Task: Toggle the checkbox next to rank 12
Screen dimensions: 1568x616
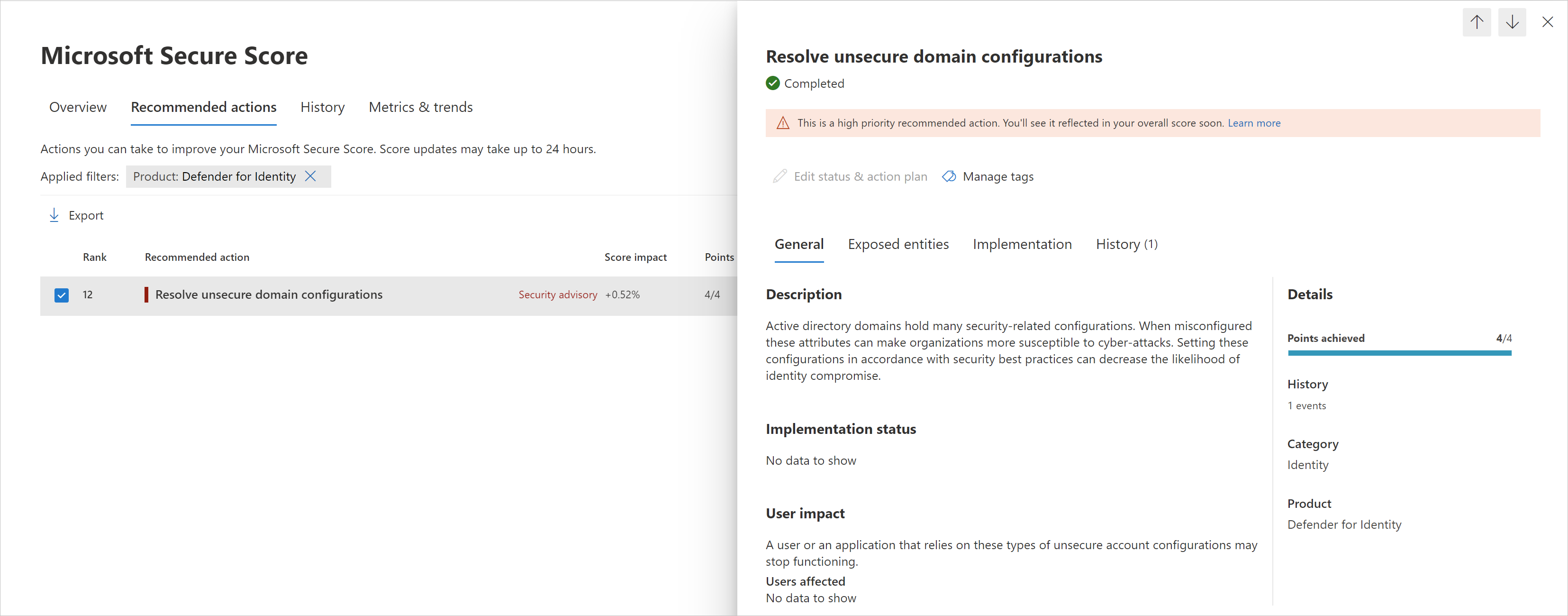Action: tap(61, 294)
